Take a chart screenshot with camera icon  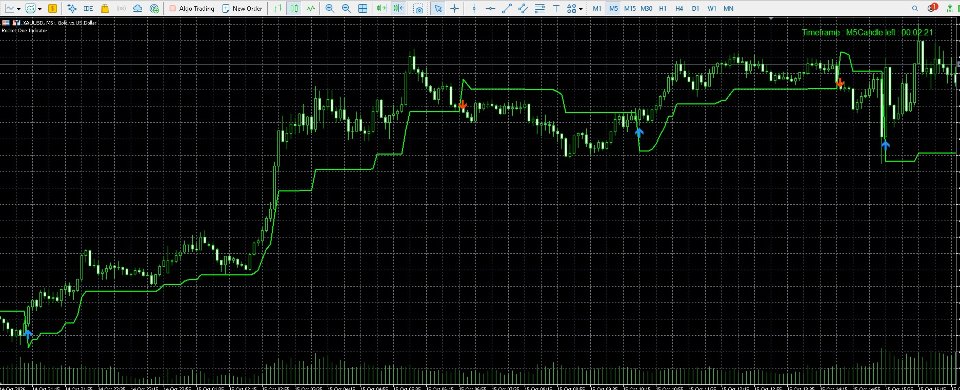click(418, 9)
